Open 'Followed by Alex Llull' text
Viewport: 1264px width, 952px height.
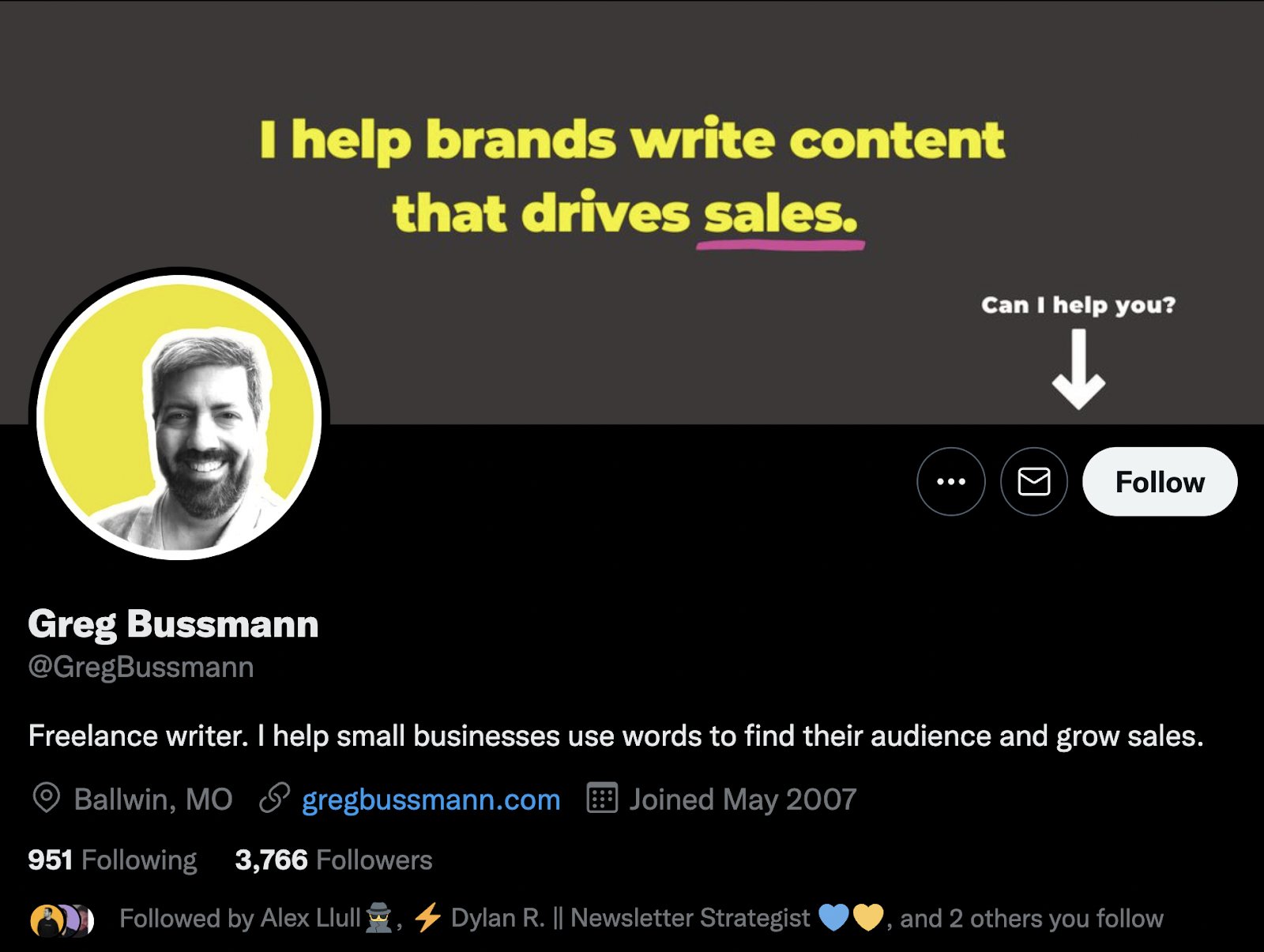coord(239,919)
